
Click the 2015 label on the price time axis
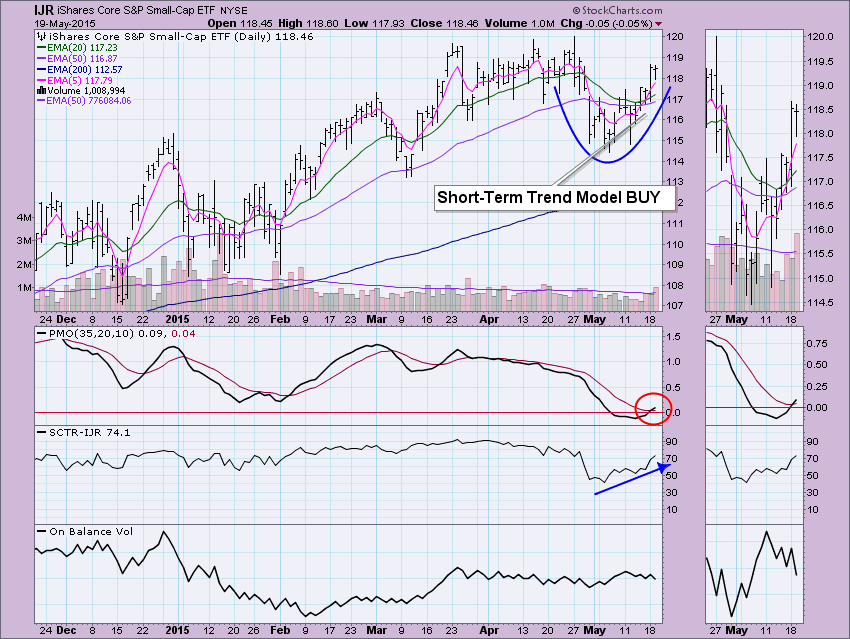pos(177,319)
